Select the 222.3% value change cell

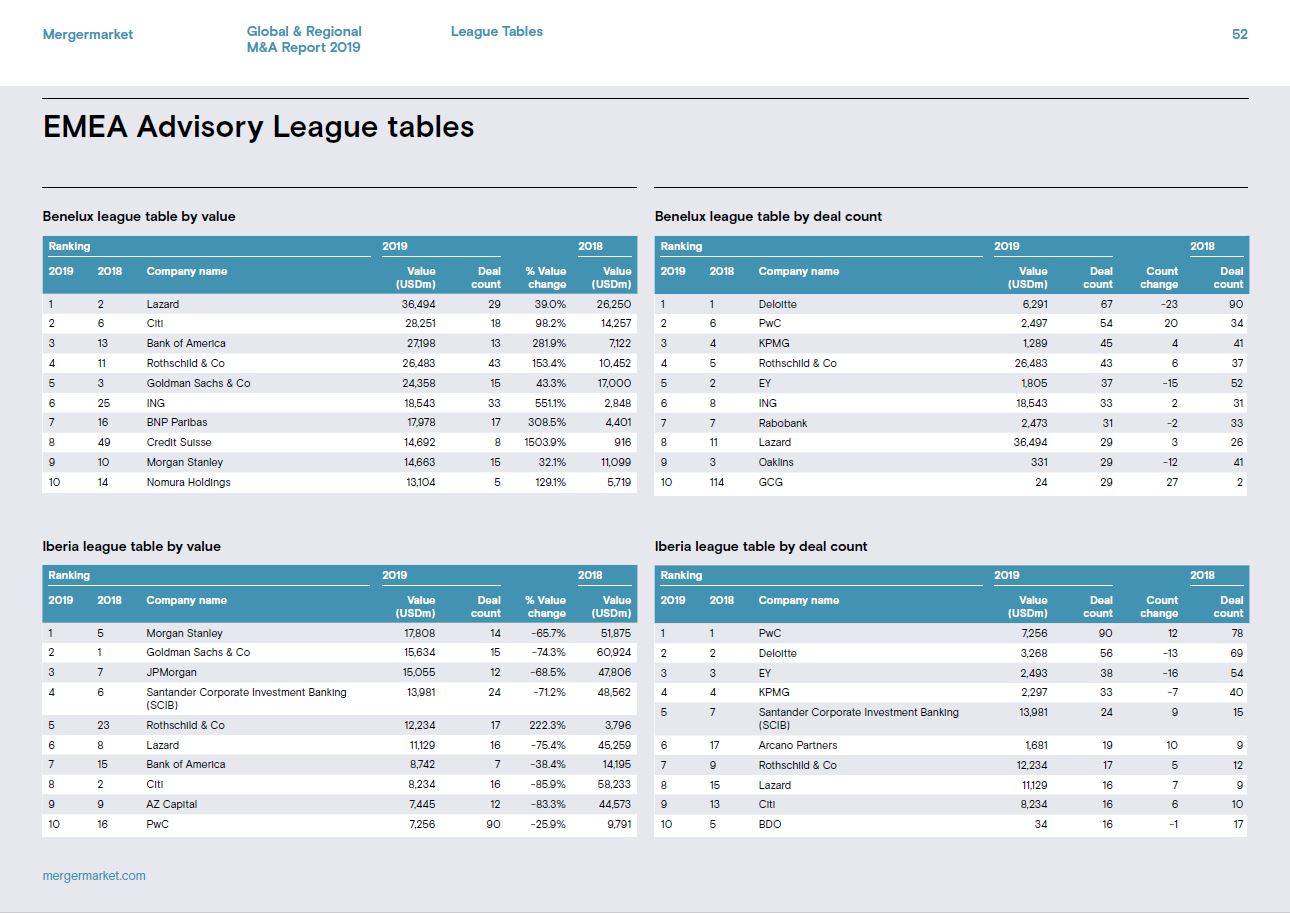pos(548,725)
